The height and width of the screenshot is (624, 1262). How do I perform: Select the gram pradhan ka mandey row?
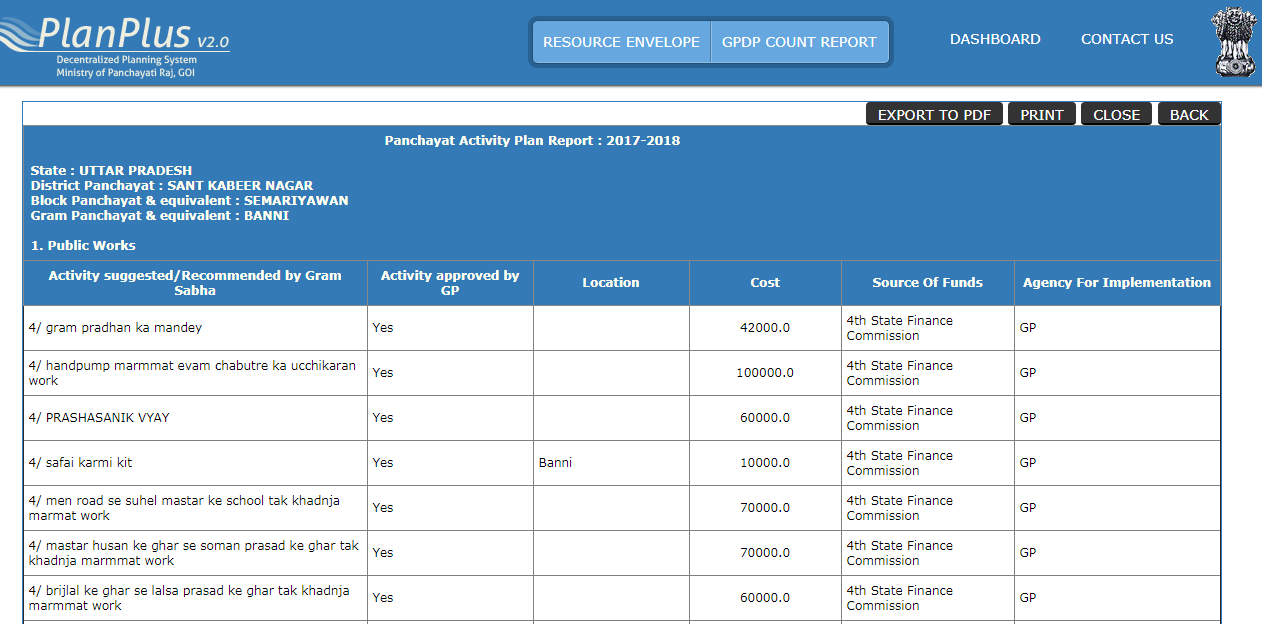116,328
